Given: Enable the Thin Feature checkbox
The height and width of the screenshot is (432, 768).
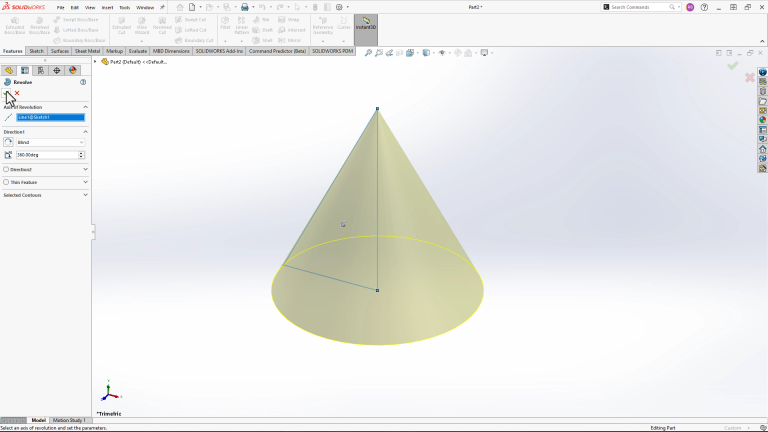Looking at the screenshot, I should [x=6, y=182].
